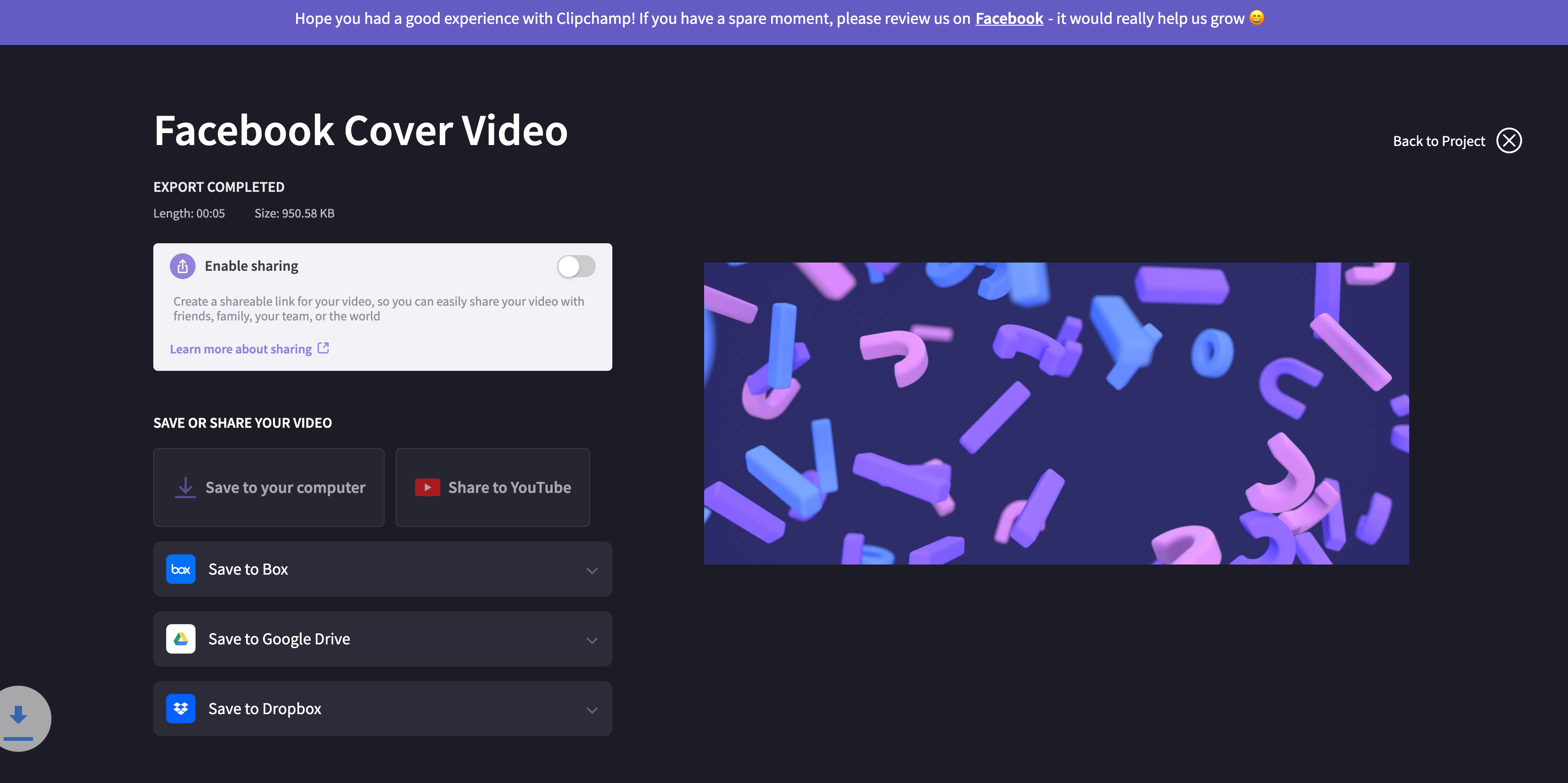Click the smiley emoji in the banner

[1256, 17]
